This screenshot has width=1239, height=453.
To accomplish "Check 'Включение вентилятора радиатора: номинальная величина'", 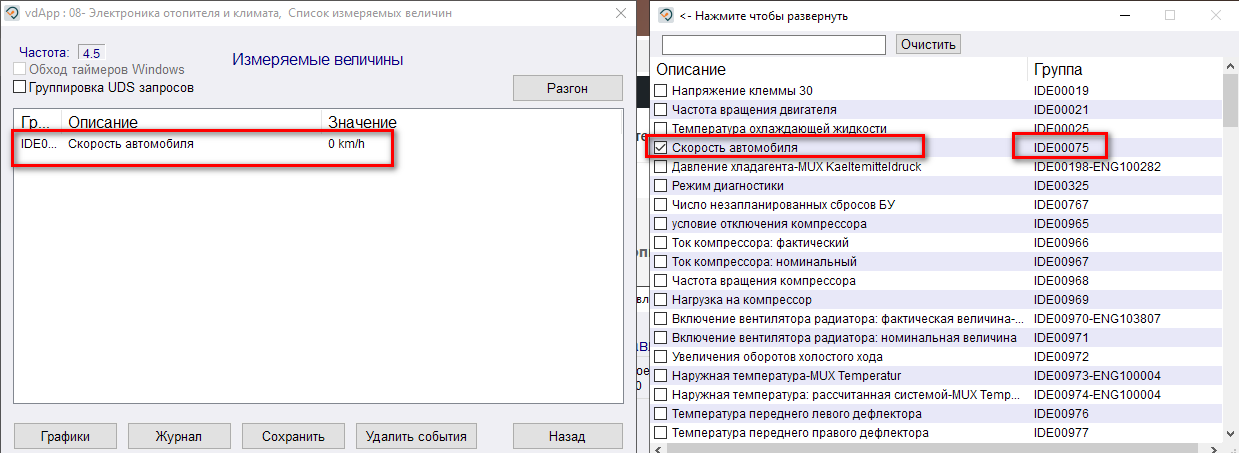I will coord(661,338).
